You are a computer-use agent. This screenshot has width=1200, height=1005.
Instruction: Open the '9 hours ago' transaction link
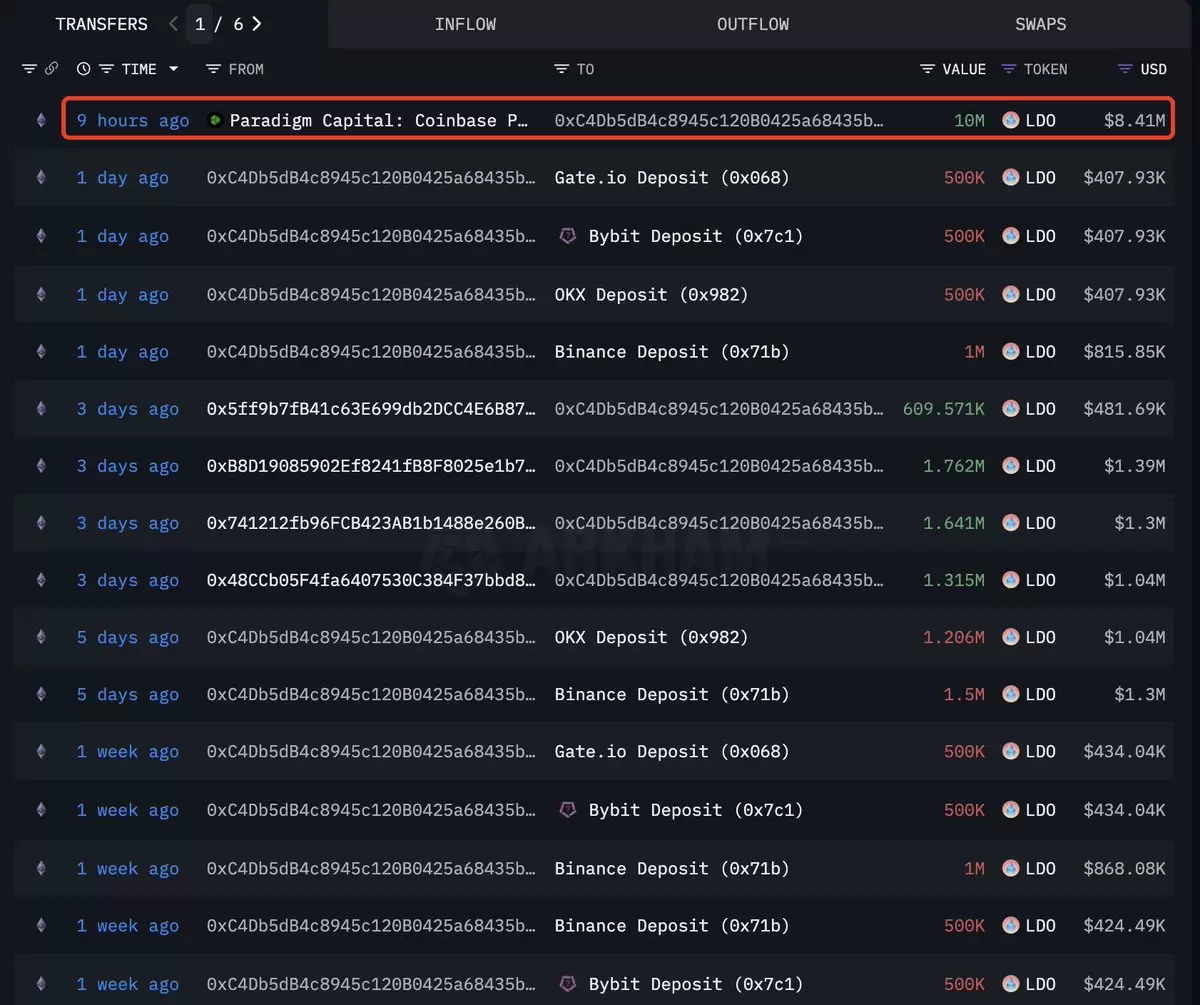coord(133,120)
